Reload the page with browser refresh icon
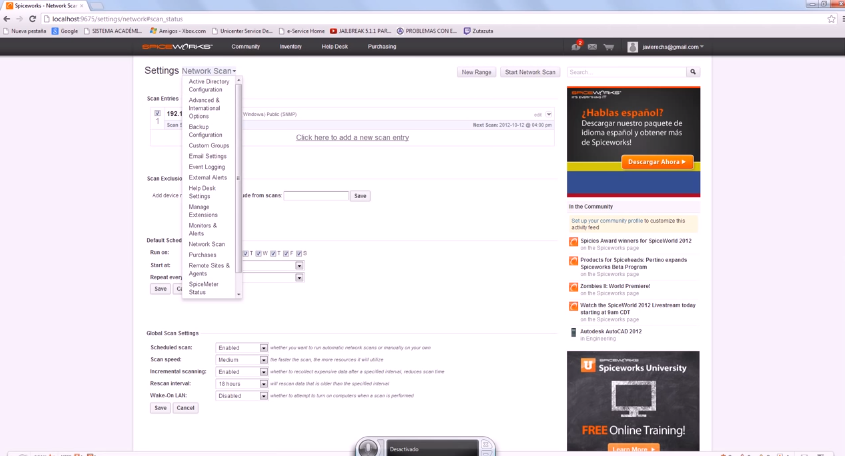 coord(32,19)
